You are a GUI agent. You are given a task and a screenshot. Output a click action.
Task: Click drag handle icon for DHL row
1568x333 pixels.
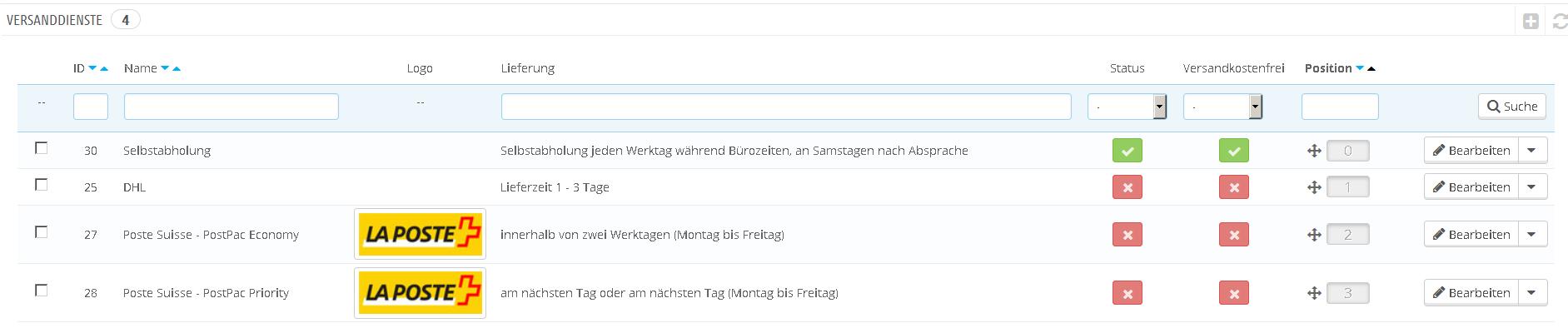(x=1314, y=187)
